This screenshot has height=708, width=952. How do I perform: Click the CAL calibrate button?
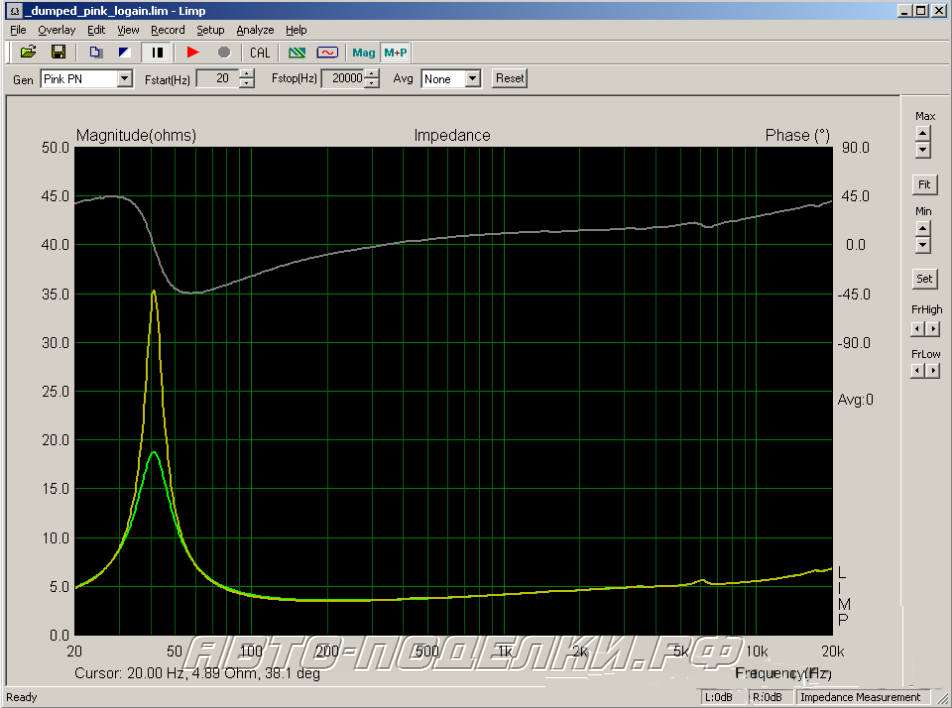tap(260, 53)
